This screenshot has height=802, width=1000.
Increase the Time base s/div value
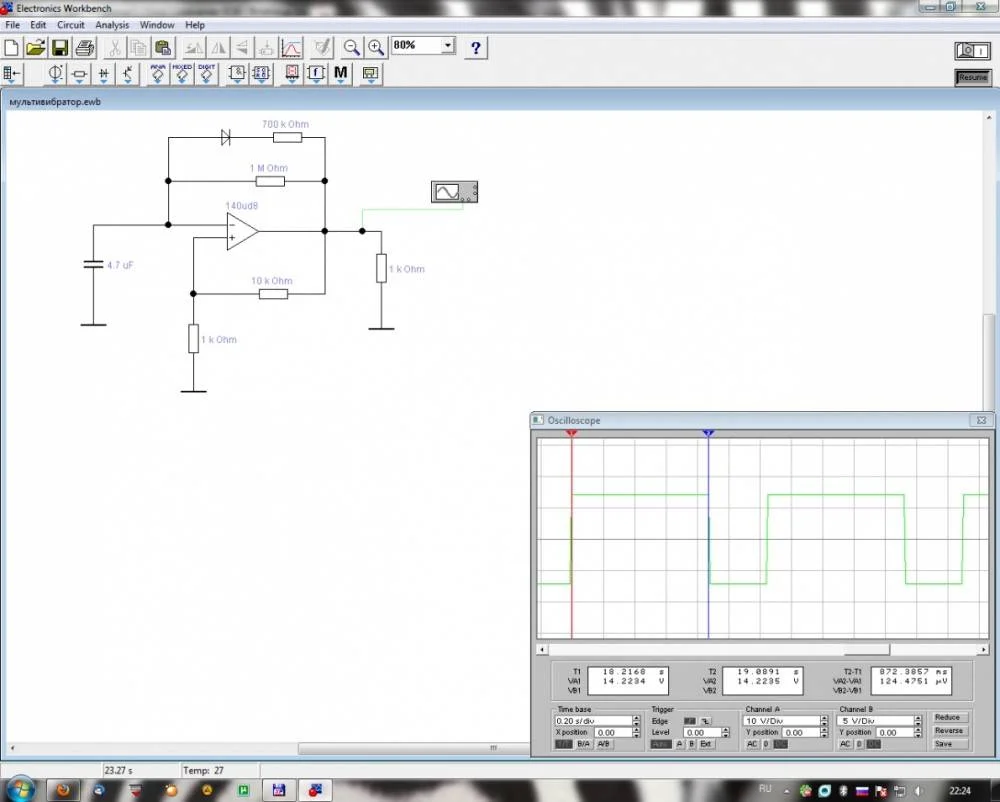click(636, 717)
